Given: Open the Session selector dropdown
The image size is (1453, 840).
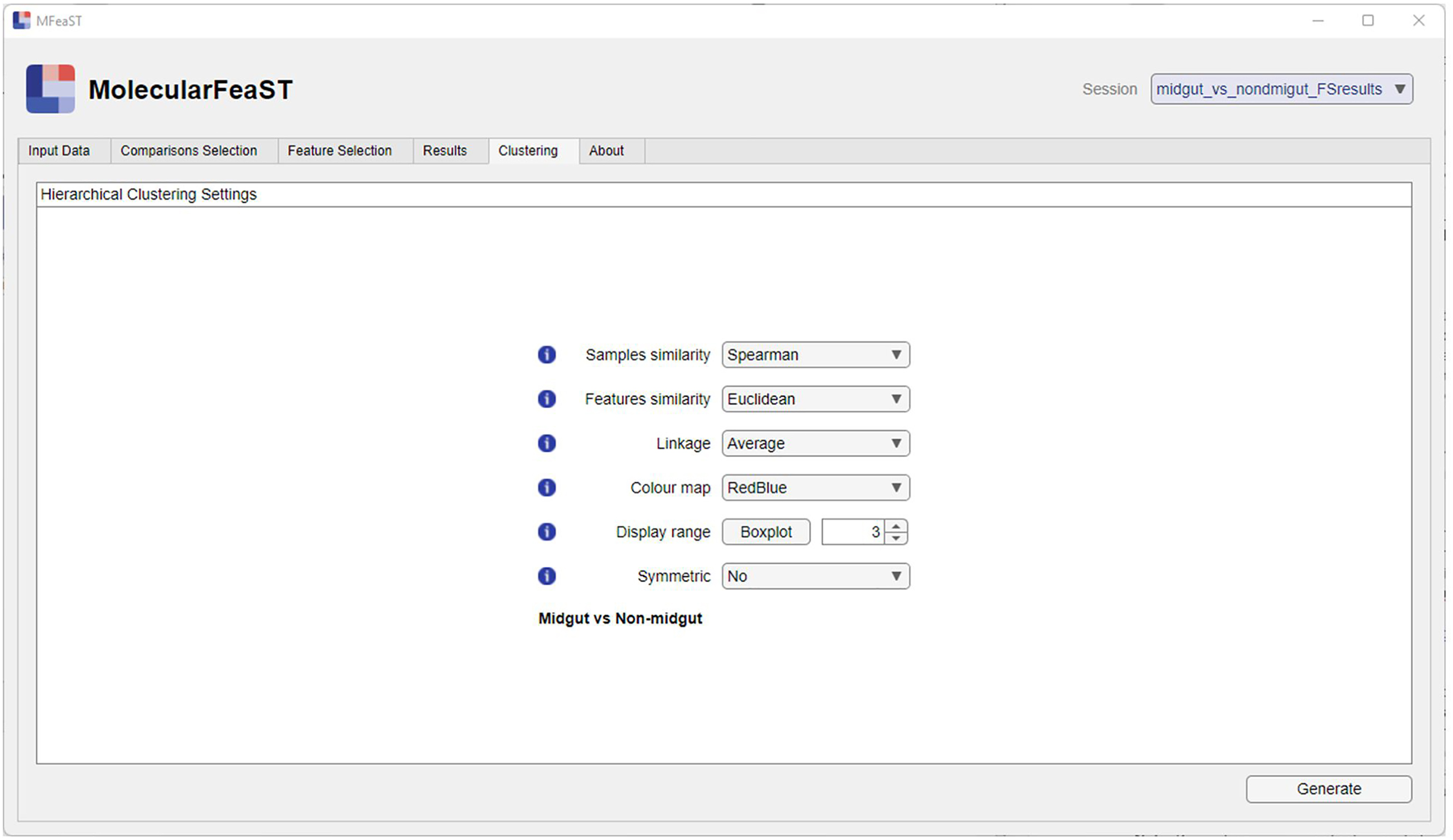Looking at the screenshot, I should click(1281, 89).
